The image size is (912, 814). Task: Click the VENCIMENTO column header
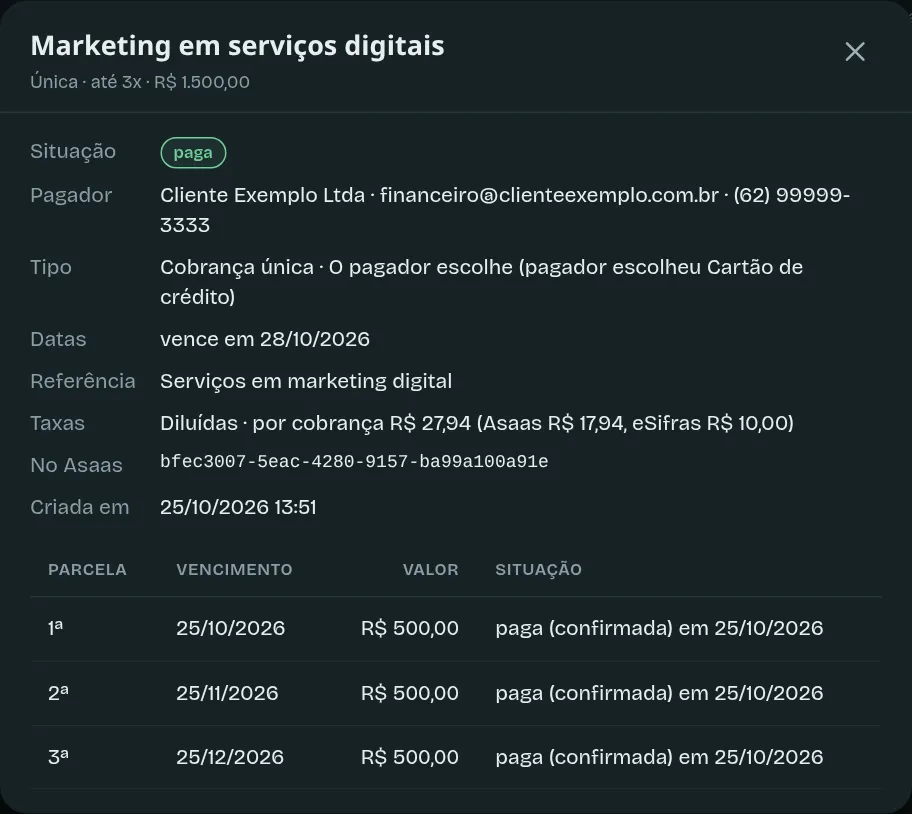(x=234, y=569)
